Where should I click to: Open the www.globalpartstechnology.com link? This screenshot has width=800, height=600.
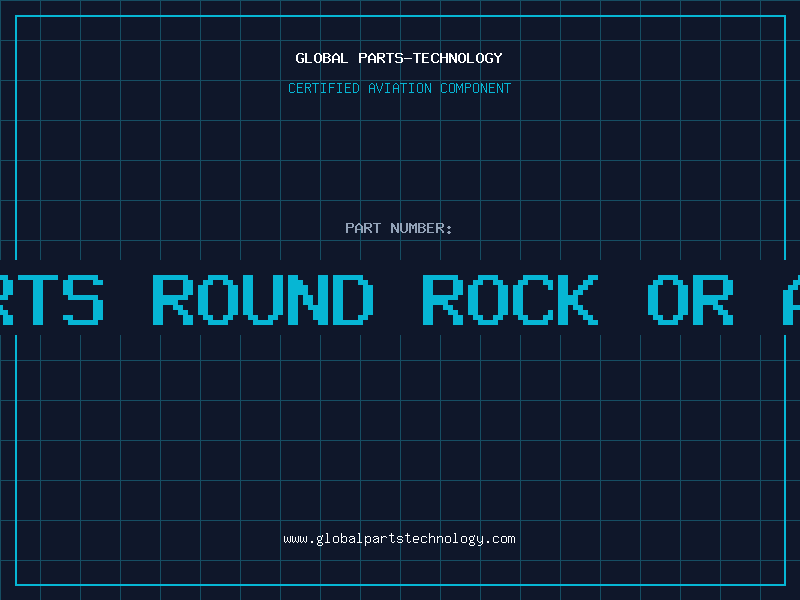pyautogui.click(x=399, y=539)
